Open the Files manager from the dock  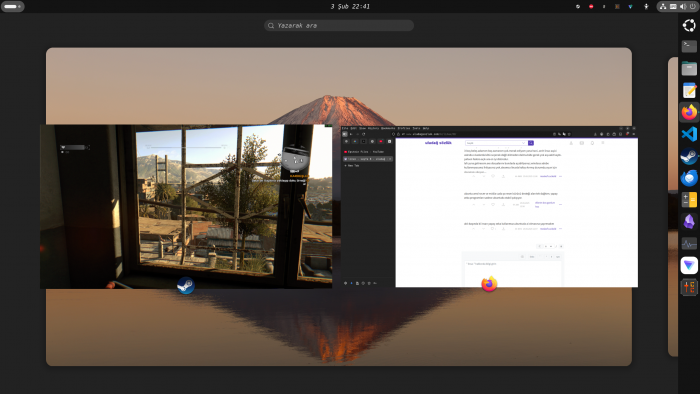[689, 68]
